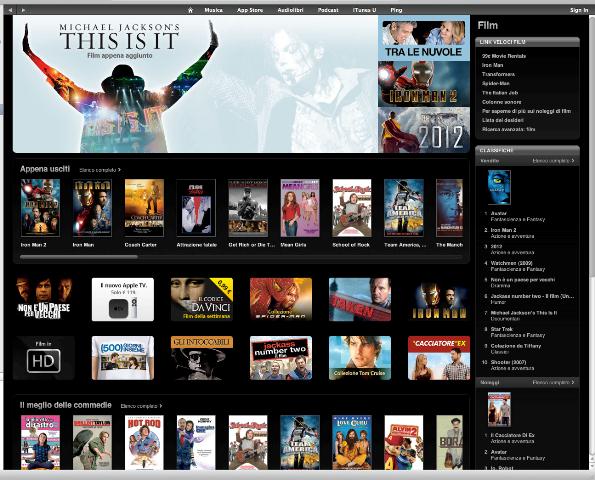This screenshot has width=595, height=480.
Task: Open the 2012 side banner
Action: (x=424, y=130)
